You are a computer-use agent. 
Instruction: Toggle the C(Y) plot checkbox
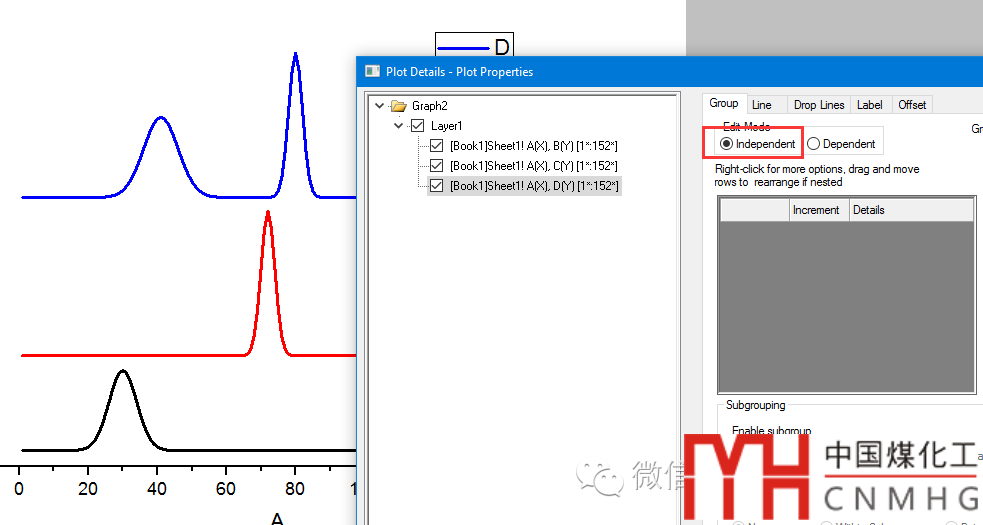coord(436,166)
